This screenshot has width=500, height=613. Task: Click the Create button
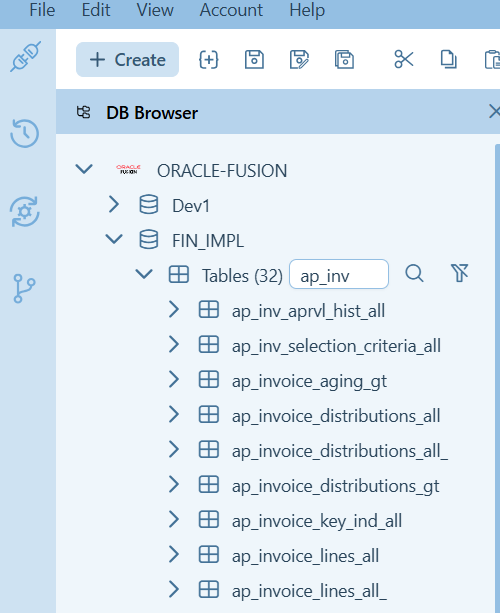tap(127, 59)
